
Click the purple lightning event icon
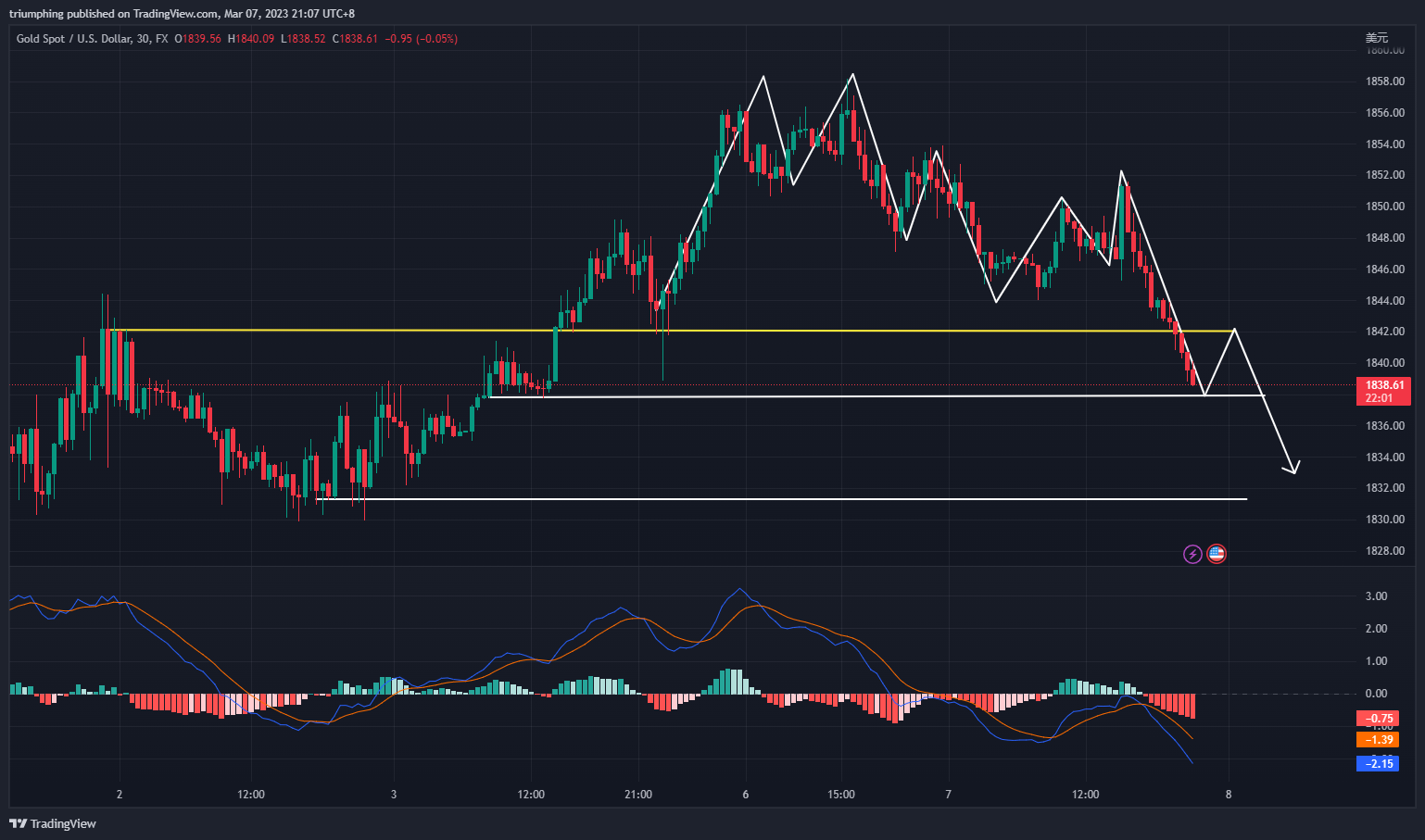click(1193, 554)
